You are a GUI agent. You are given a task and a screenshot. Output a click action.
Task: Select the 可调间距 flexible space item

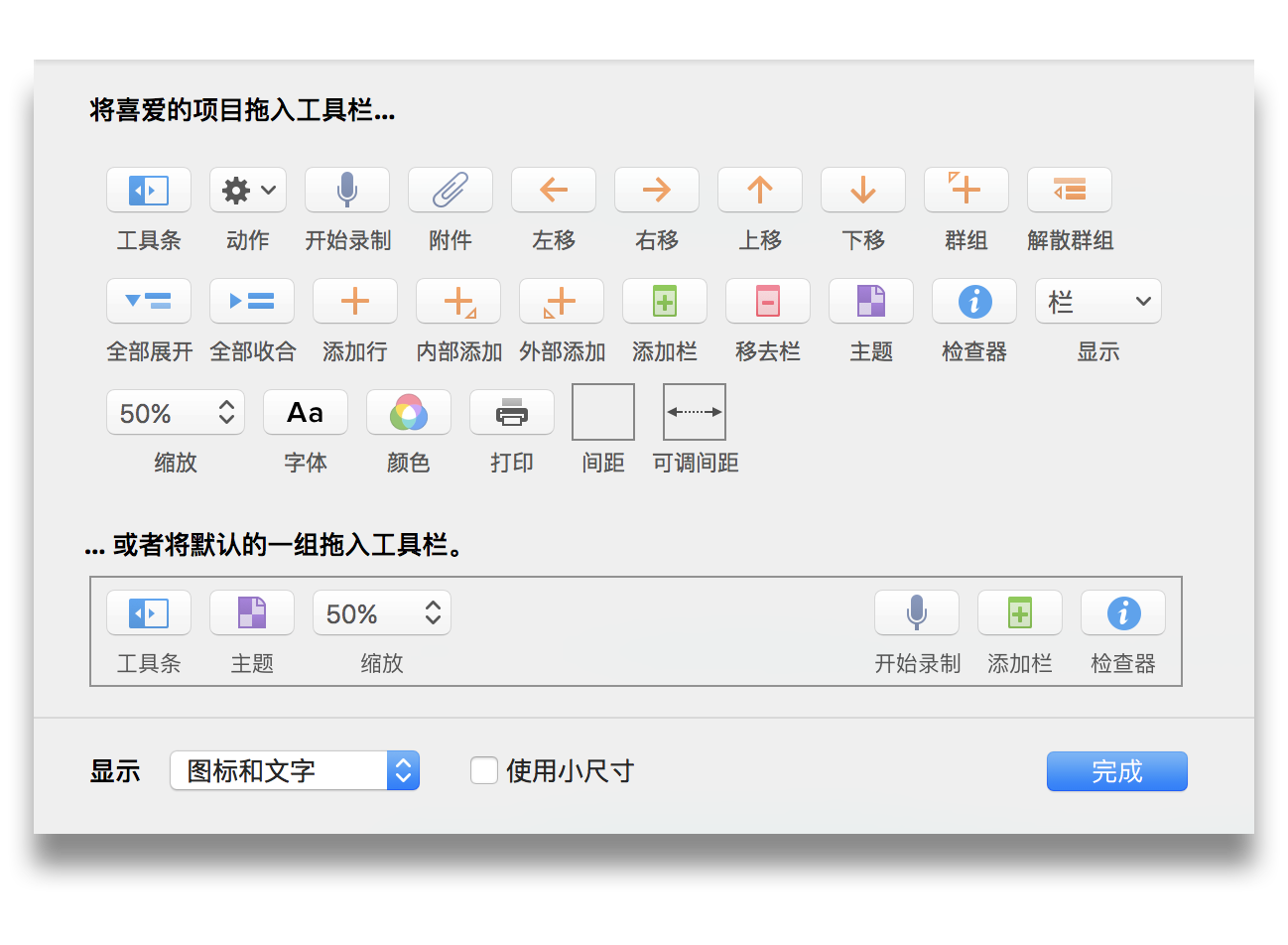click(695, 412)
